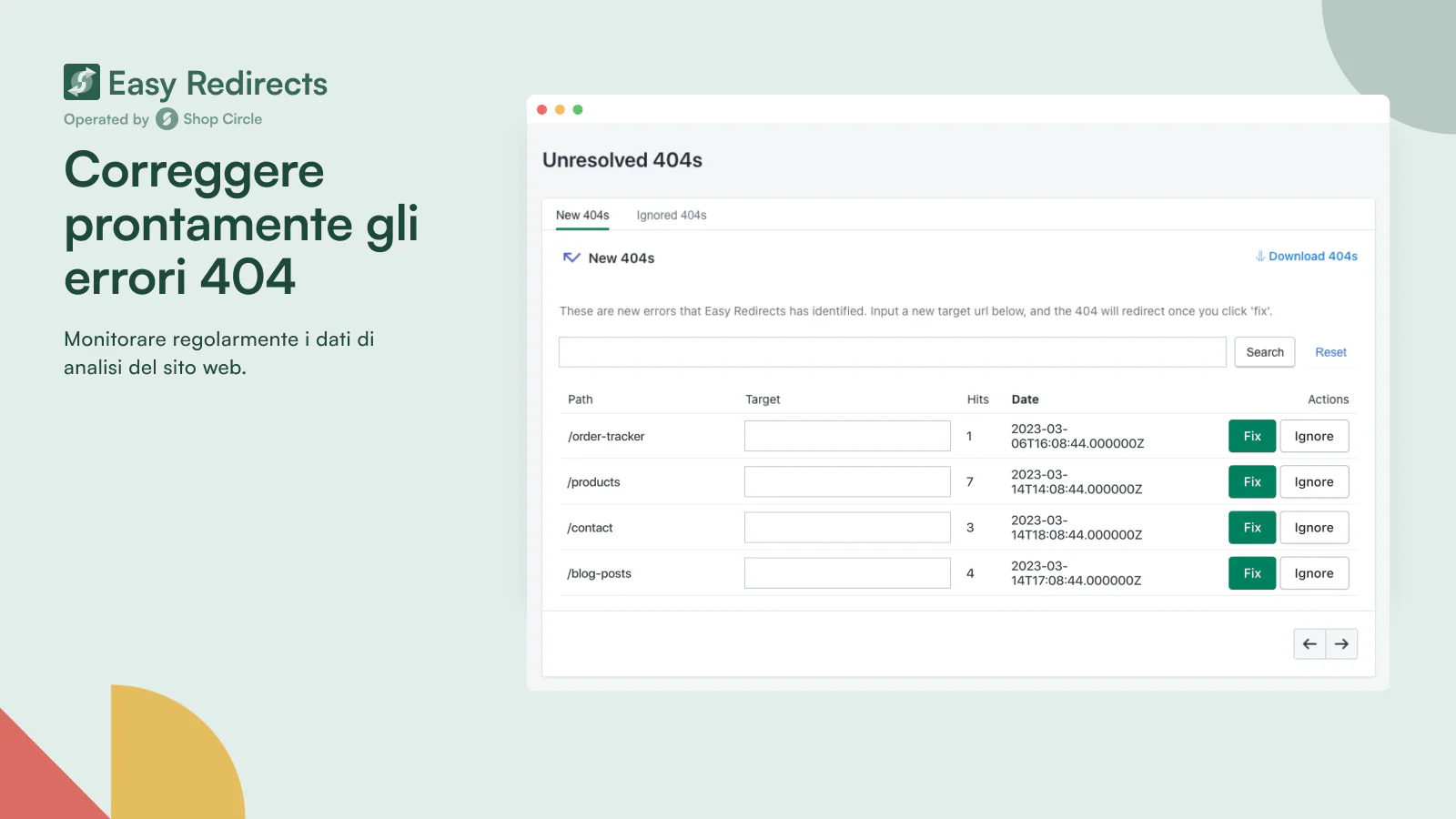This screenshot has height=819, width=1456.
Task: Click the red window close dot
Action: tap(542, 110)
